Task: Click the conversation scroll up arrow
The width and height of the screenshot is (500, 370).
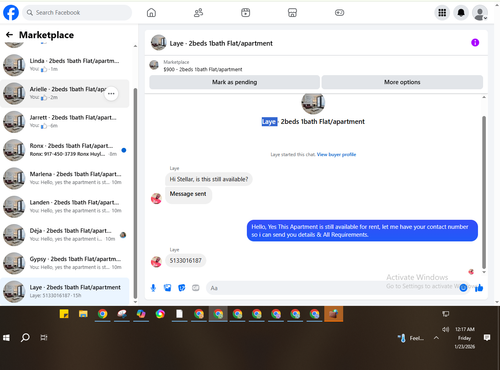Action: [x=484, y=97]
